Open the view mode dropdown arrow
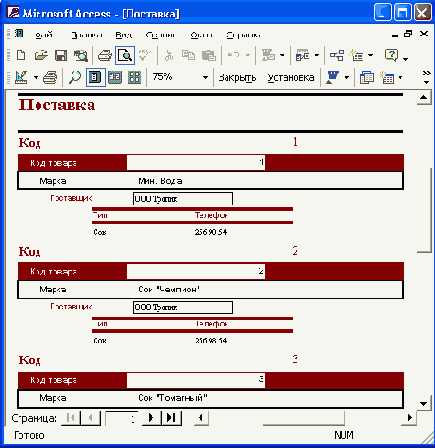This screenshot has width=435, height=448. (x=36, y=78)
